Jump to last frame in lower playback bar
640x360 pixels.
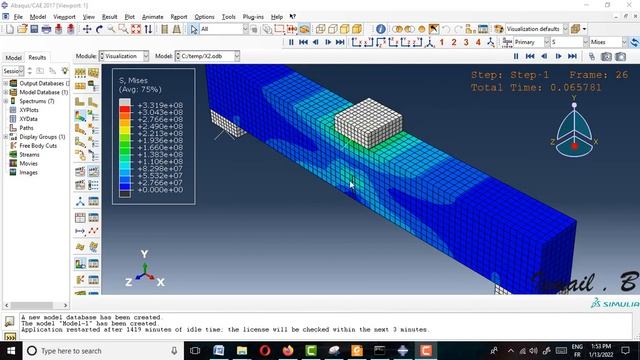click(572, 56)
